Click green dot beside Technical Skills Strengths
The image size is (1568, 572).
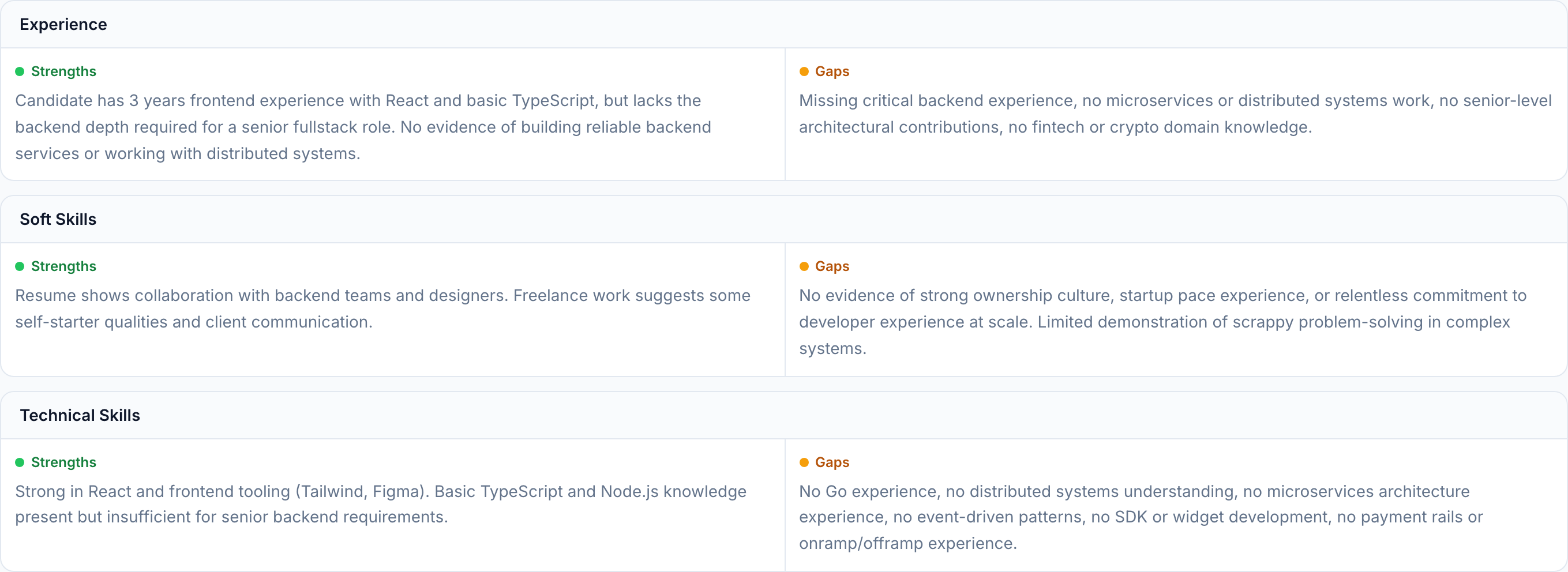point(20,462)
